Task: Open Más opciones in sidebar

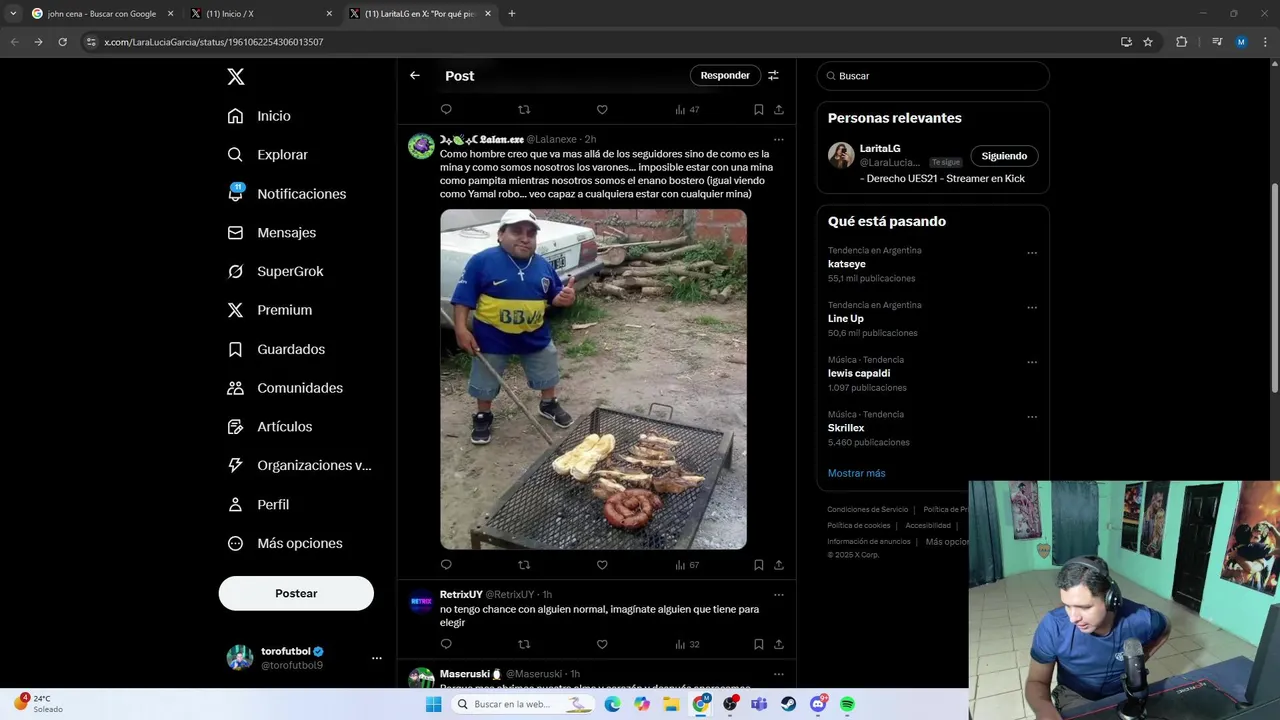Action: pyautogui.click(x=285, y=543)
